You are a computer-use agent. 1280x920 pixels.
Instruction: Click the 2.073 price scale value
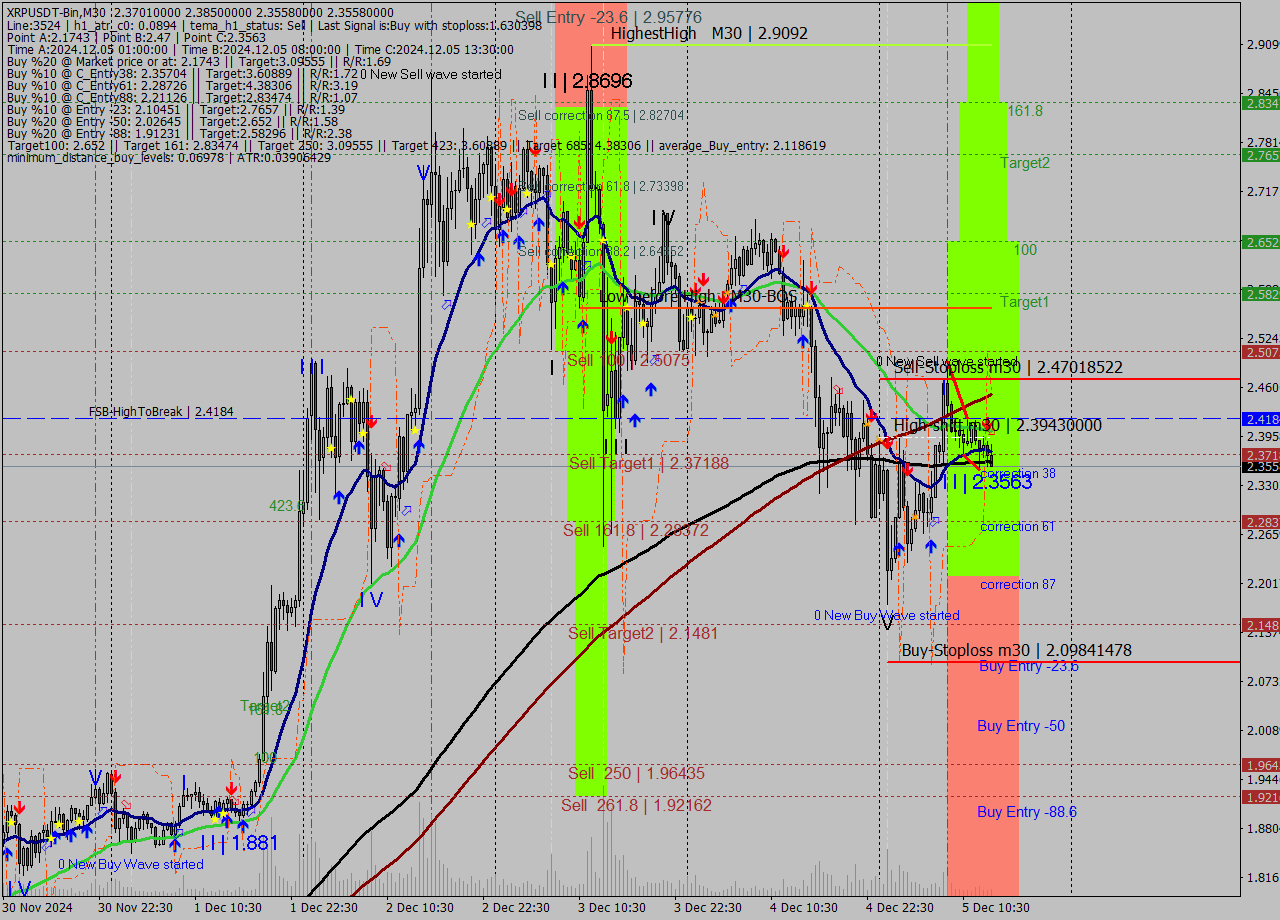1262,681
